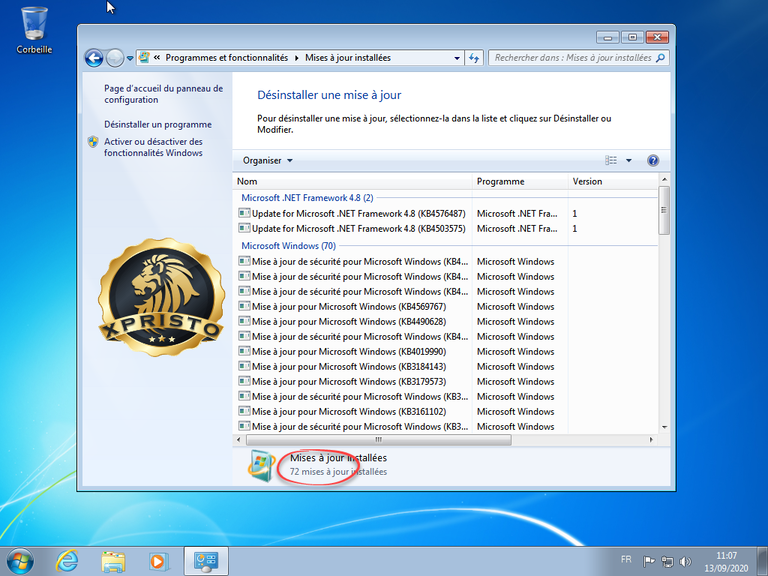The height and width of the screenshot is (576, 768).
Task: Click the Show desktop strip at taskbar edge
Action: [x=763, y=561]
